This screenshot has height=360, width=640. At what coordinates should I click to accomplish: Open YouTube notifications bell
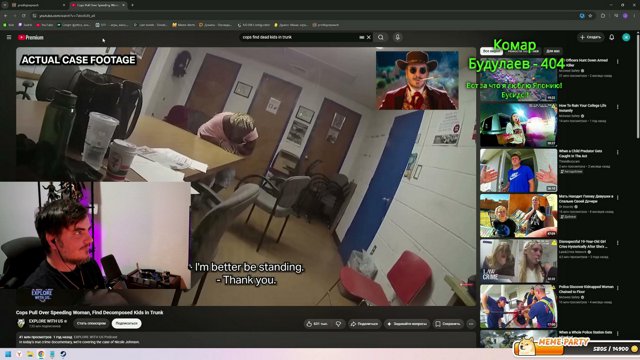point(611,37)
